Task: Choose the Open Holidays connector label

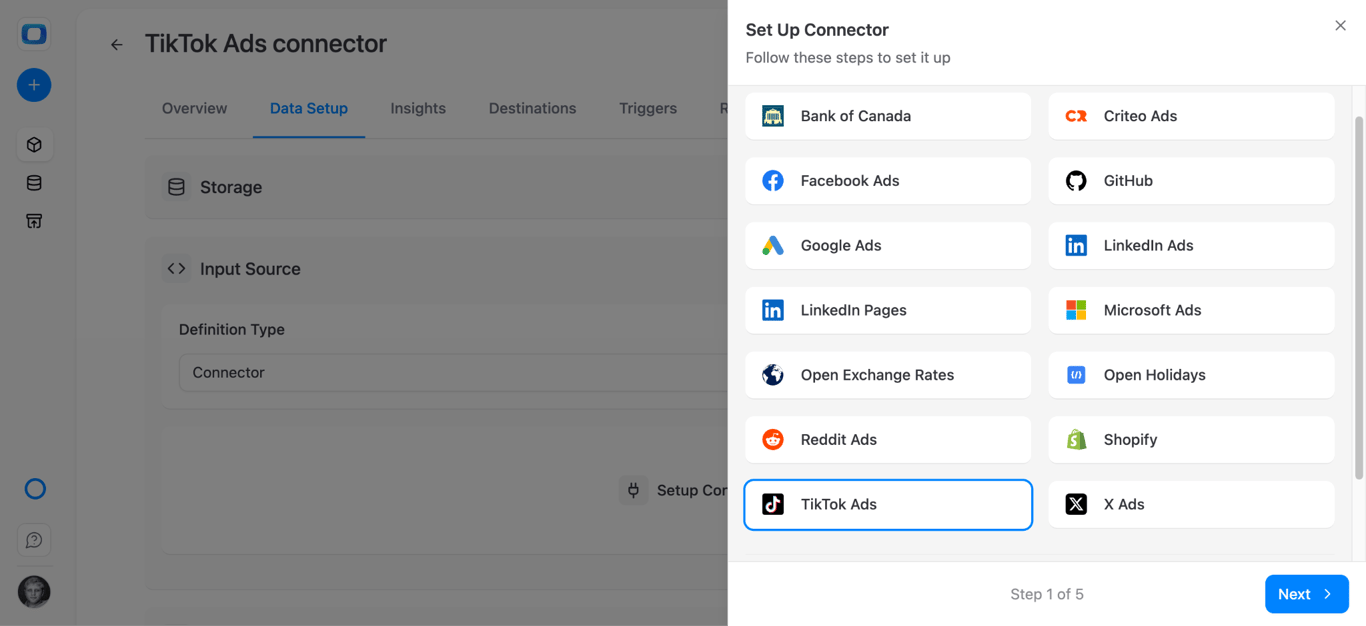Action: pyautogui.click(x=1155, y=375)
